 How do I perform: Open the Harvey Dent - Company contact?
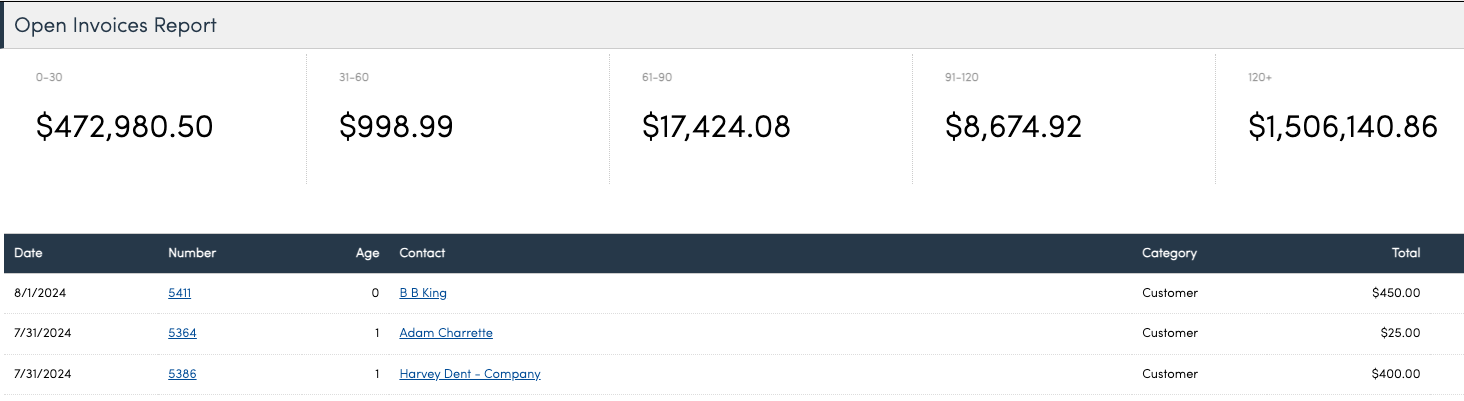coord(470,374)
